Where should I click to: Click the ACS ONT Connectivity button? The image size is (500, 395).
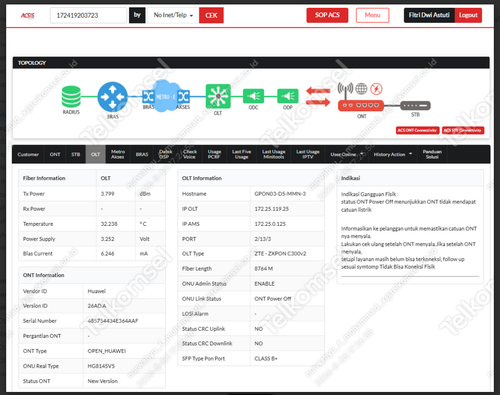tap(417, 130)
